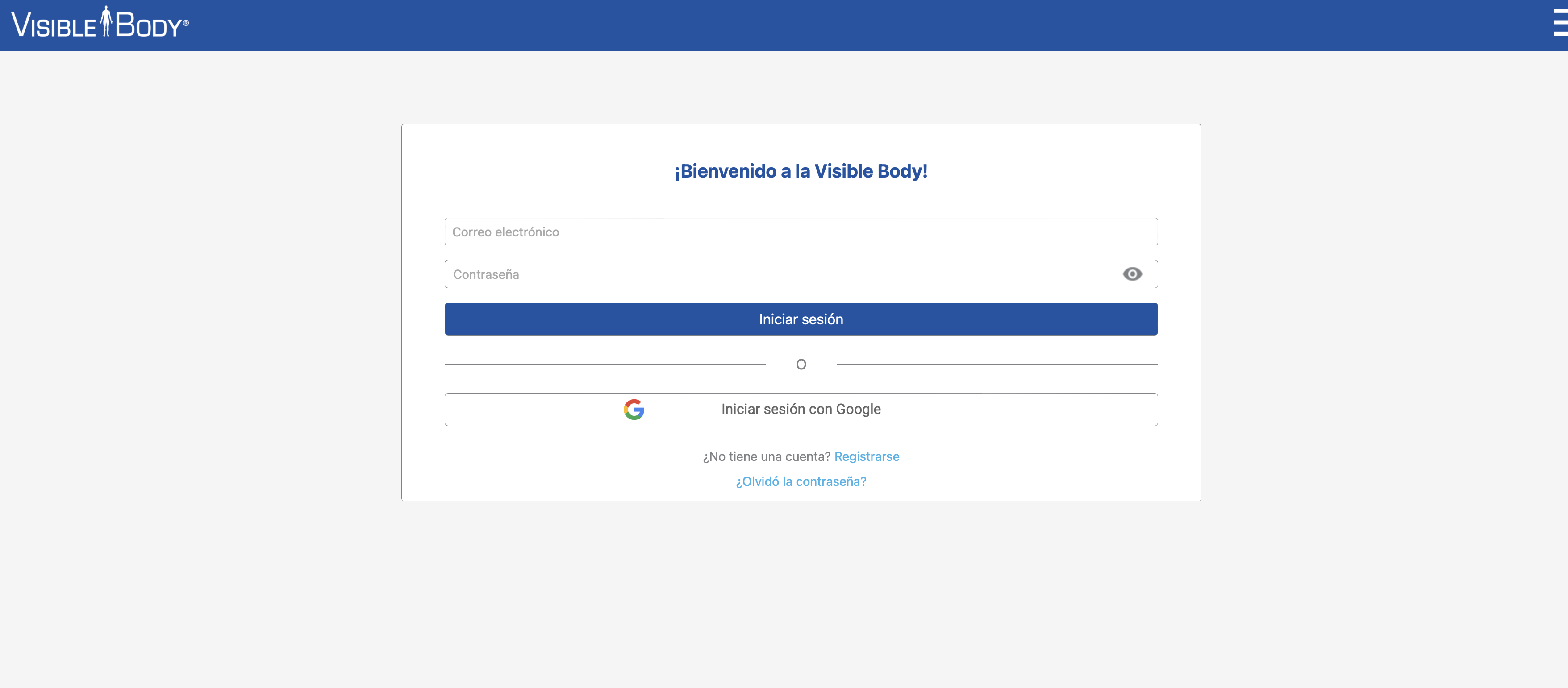
Task: Open the hamburger menu in the header
Action: (x=1560, y=23)
